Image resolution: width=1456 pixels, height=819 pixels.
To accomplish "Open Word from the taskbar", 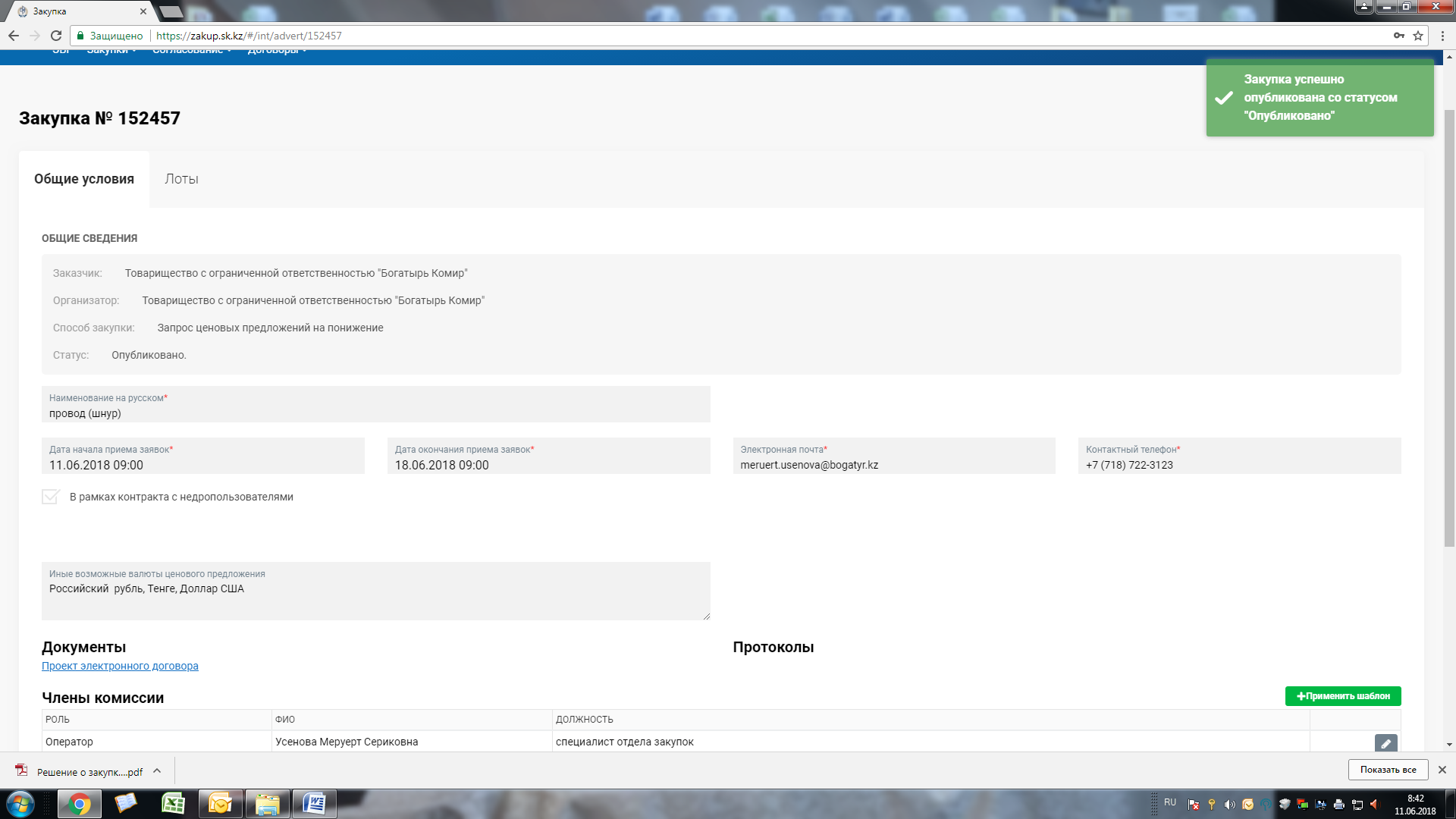I will [314, 804].
